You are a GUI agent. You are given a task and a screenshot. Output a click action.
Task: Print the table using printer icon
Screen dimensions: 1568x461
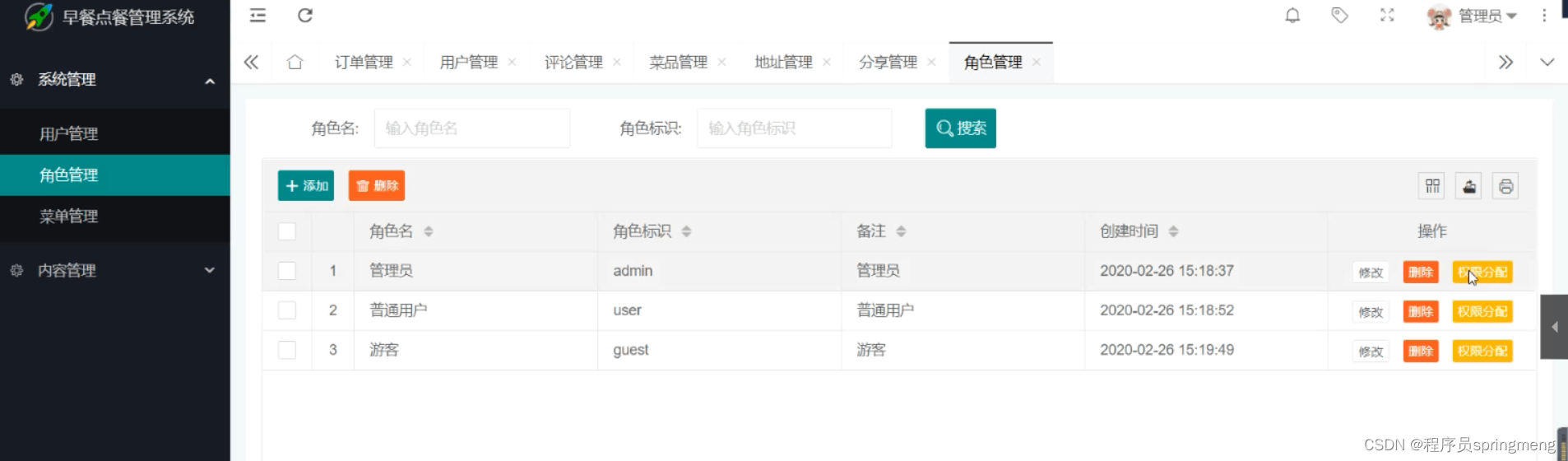(1505, 186)
